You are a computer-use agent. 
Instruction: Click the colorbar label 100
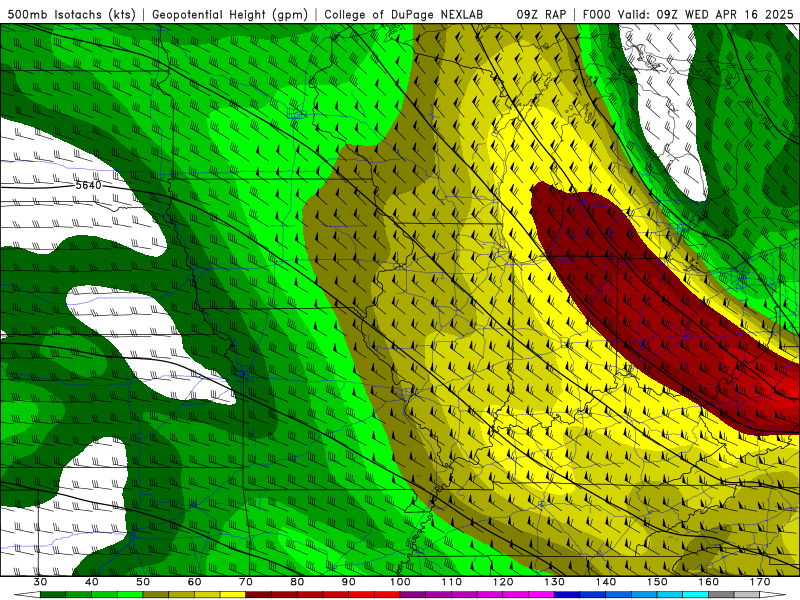pyautogui.click(x=400, y=582)
